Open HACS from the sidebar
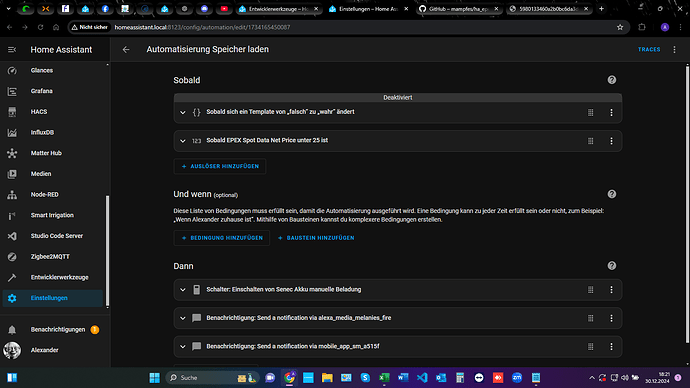Screen dimensions: 690x388 (x=53, y=112)
